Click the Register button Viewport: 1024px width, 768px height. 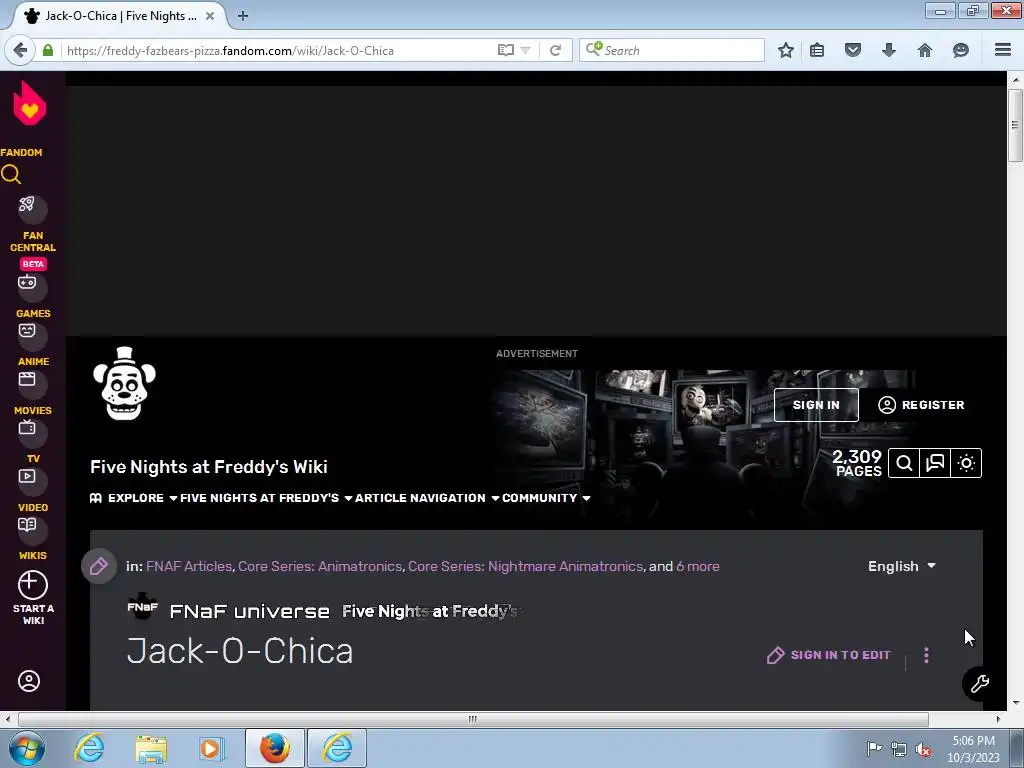coord(921,405)
